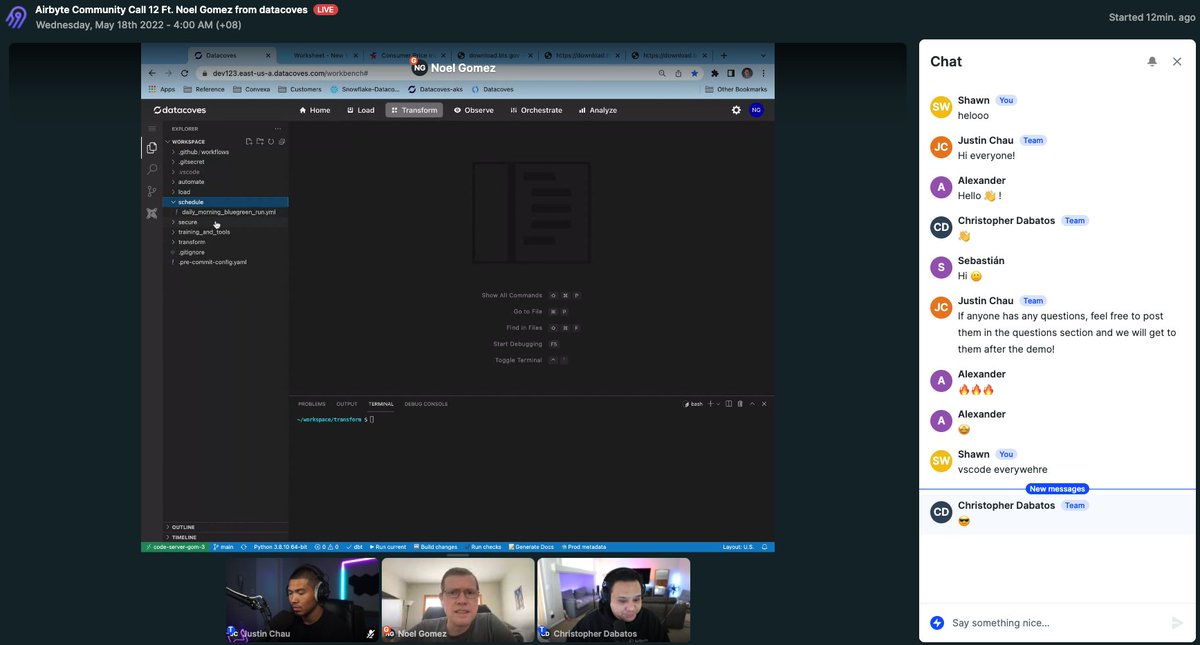The image size is (1200, 645).
Task: Switch to the Load tab
Action: (361, 110)
